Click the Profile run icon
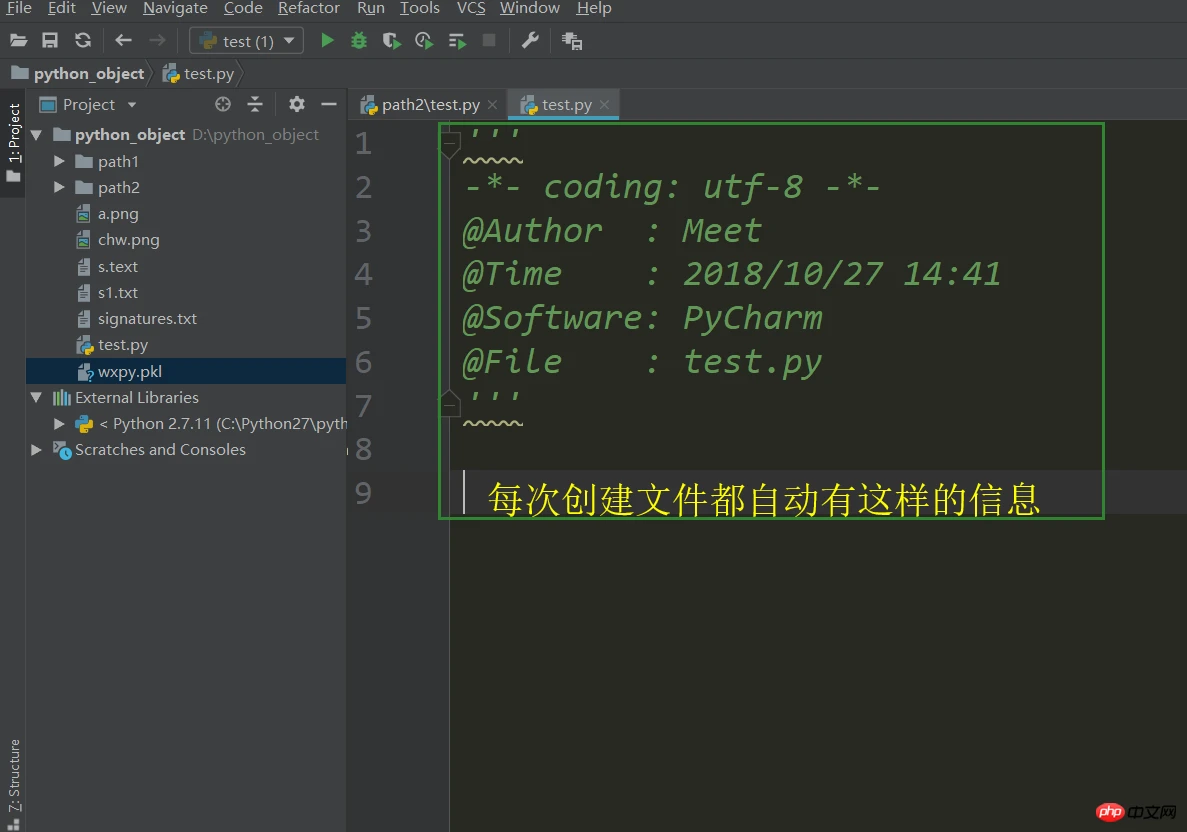1187x832 pixels. pos(424,41)
